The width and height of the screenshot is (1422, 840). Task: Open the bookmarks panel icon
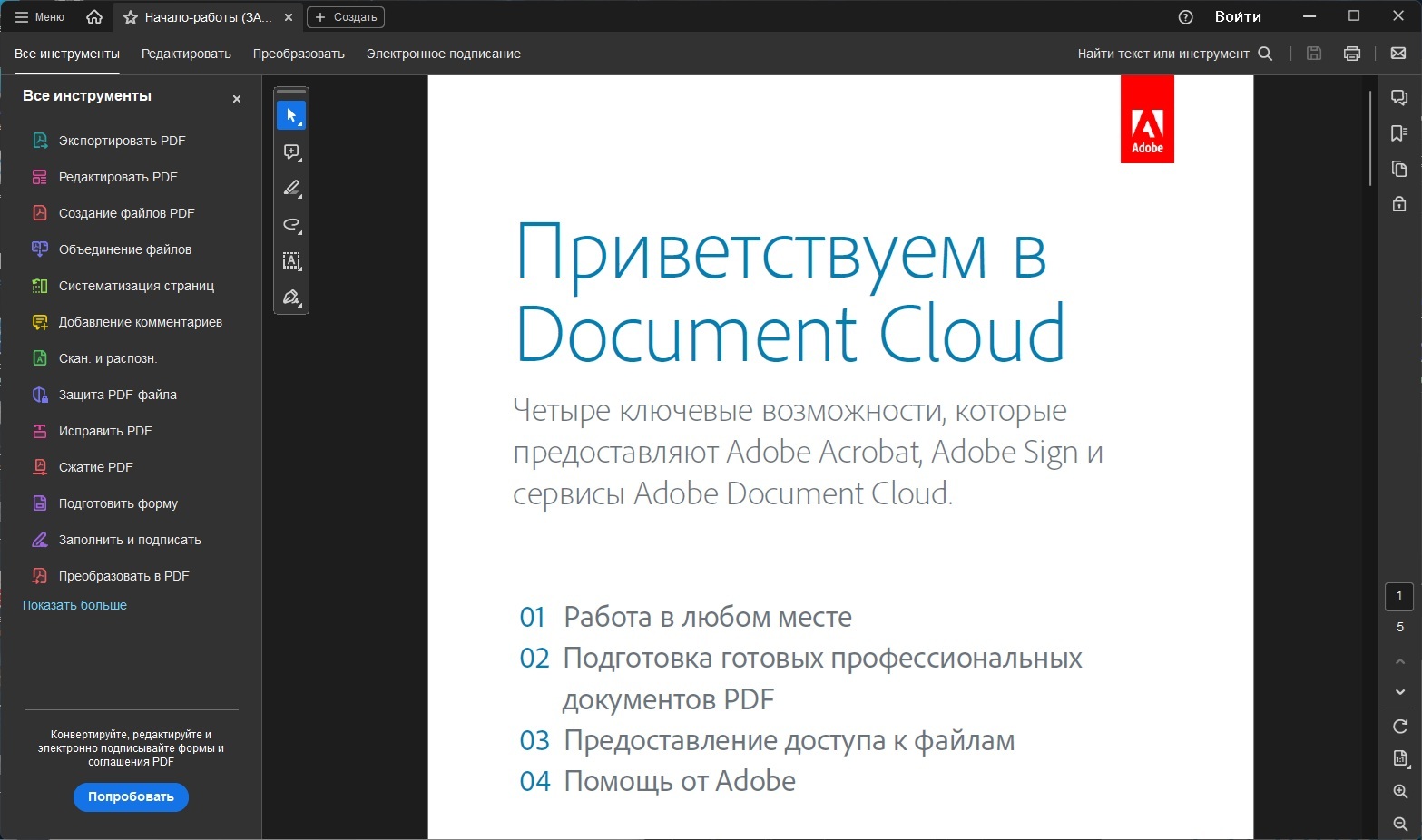[1399, 133]
